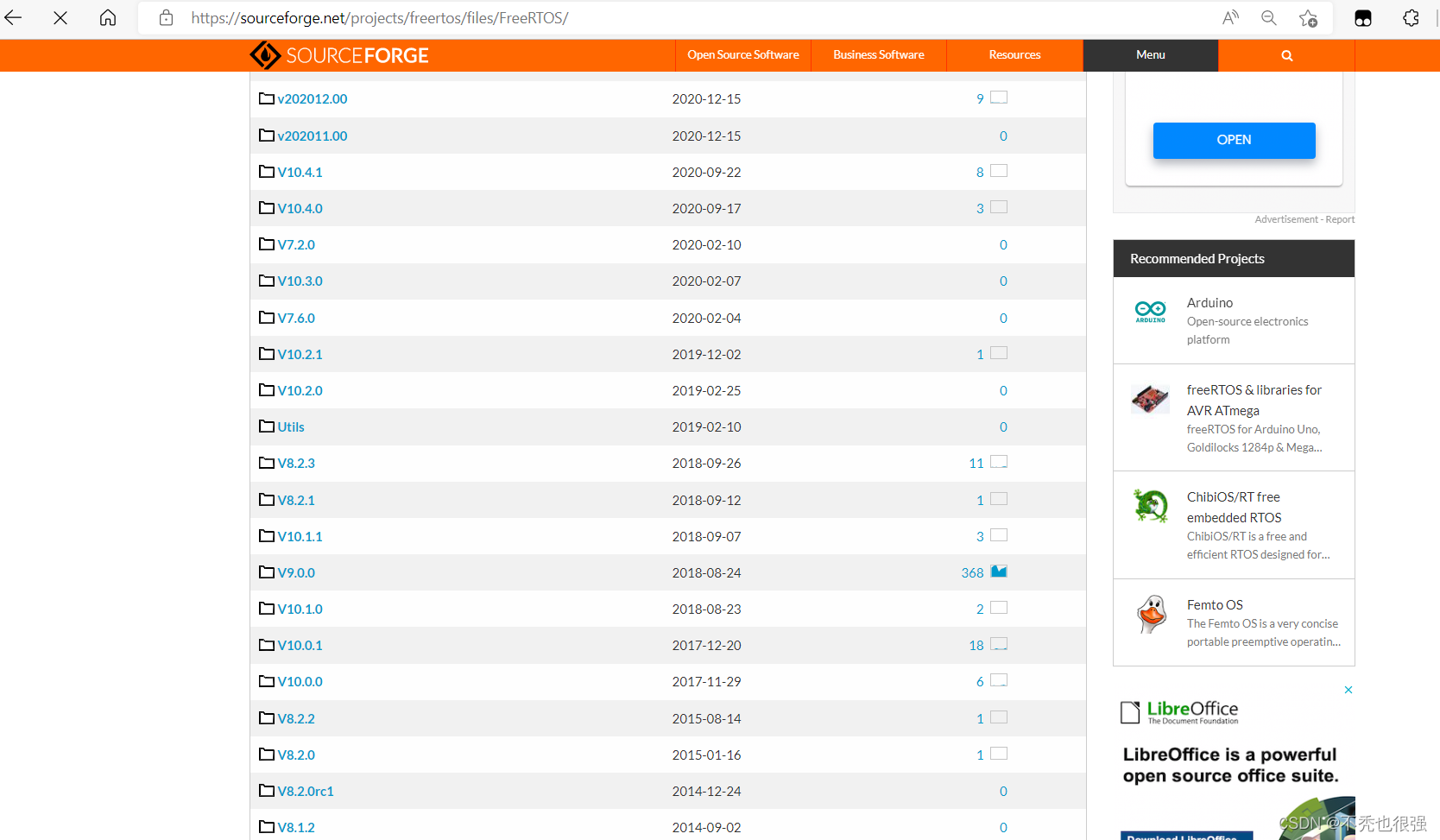Viewport: 1440px width, 840px height.
Task: Click the folder icon for Utils
Action: 267,426
